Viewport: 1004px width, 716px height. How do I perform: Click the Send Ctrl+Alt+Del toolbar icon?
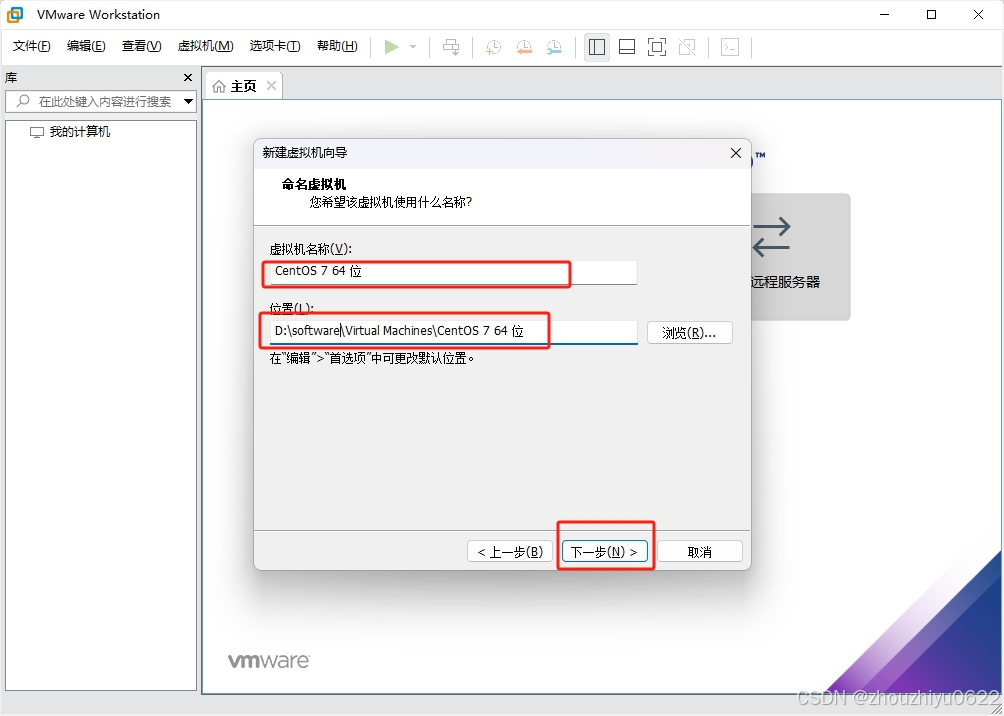pos(451,47)
